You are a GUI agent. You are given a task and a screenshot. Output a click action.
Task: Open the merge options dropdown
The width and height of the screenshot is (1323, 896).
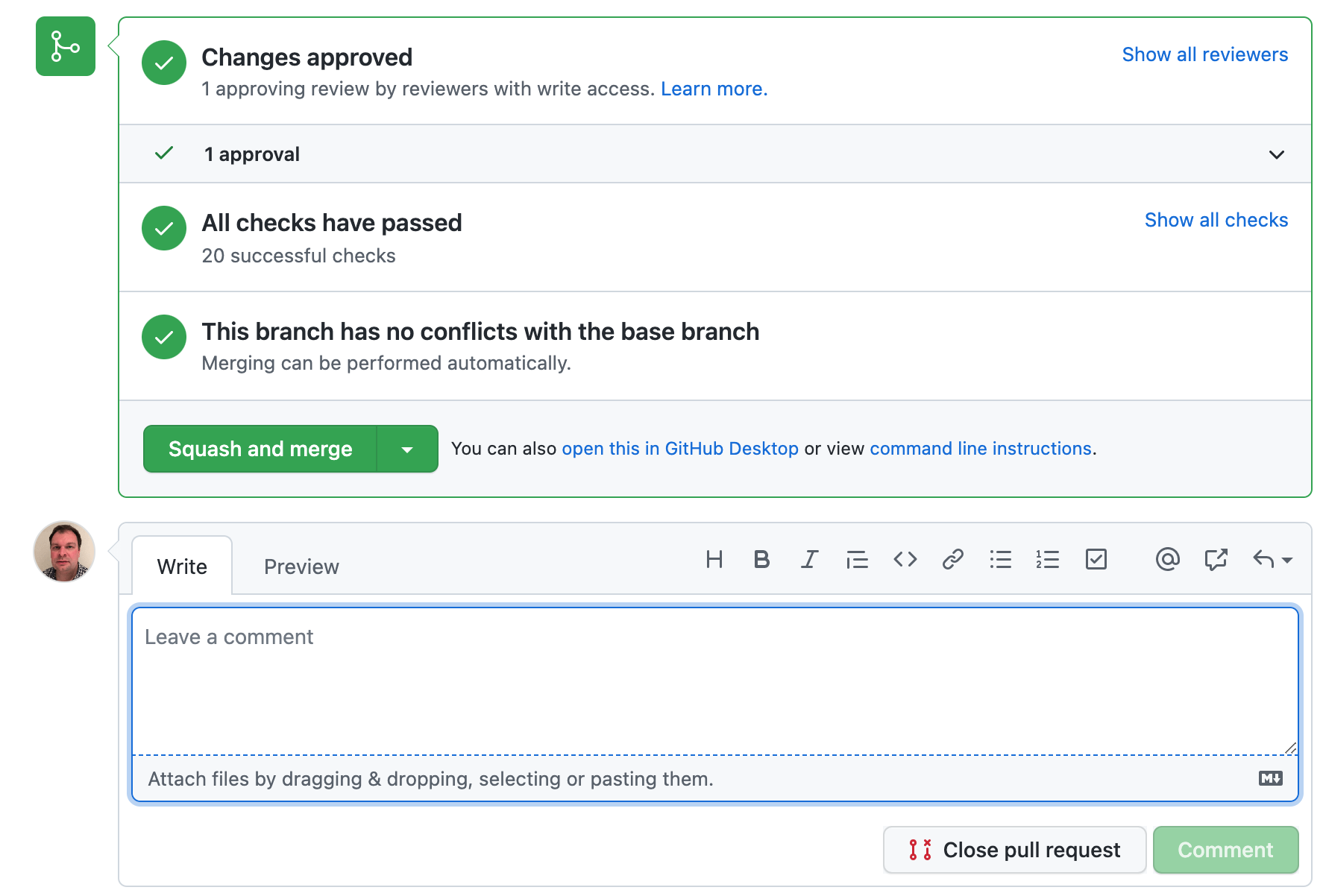coord(407,449)
